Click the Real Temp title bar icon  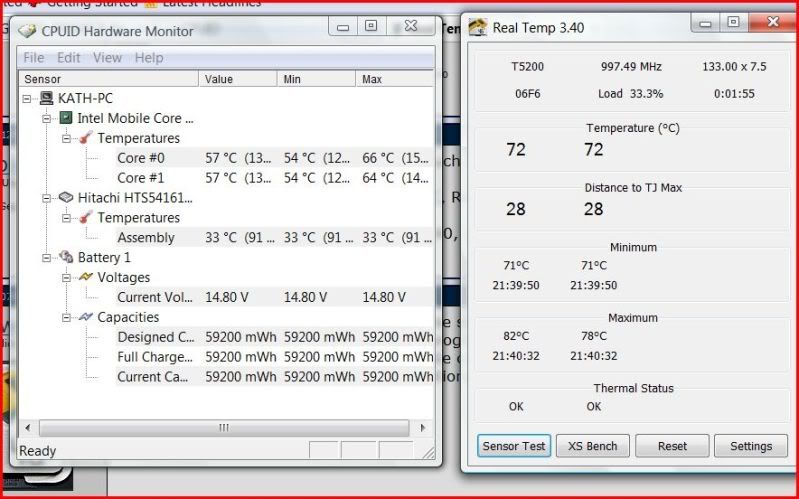pyautogui.click(x=477, y=27)
